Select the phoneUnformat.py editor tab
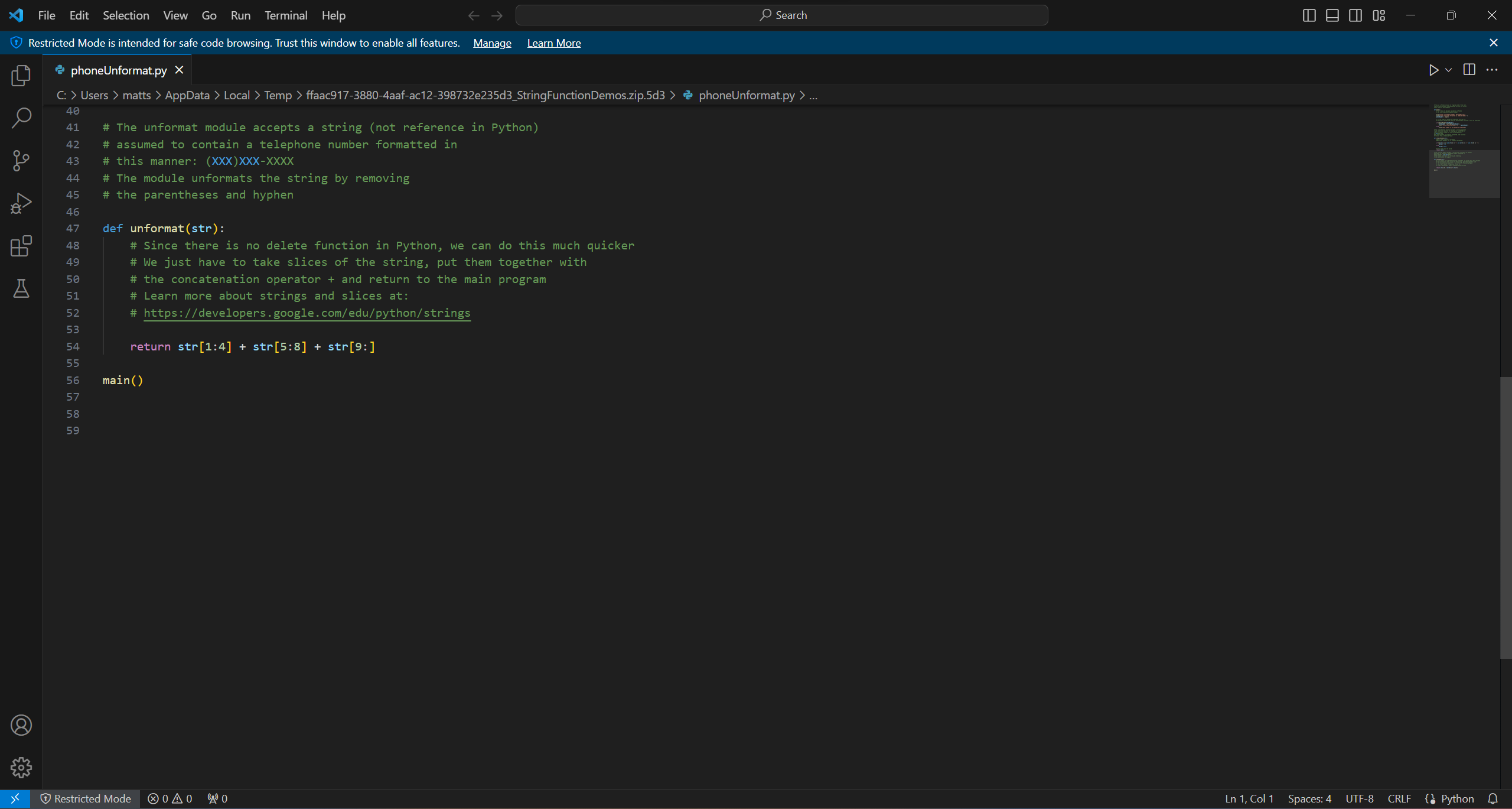Screen dimensions: 1512x809 pyautogui.click(x=118, y=70)
